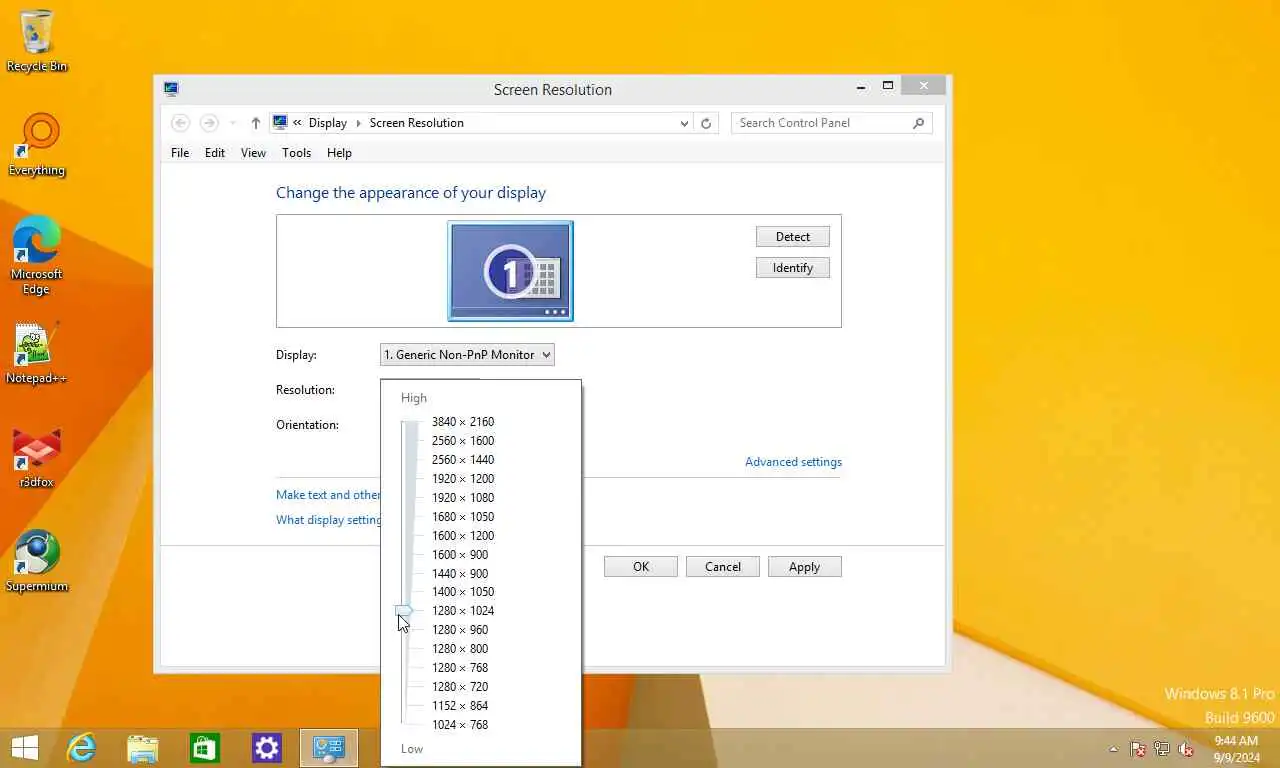Choose 1600 × 900 resolution
Image resolution: width=1280 pixels, height=768 pixels.
click(x=460, y=555)
